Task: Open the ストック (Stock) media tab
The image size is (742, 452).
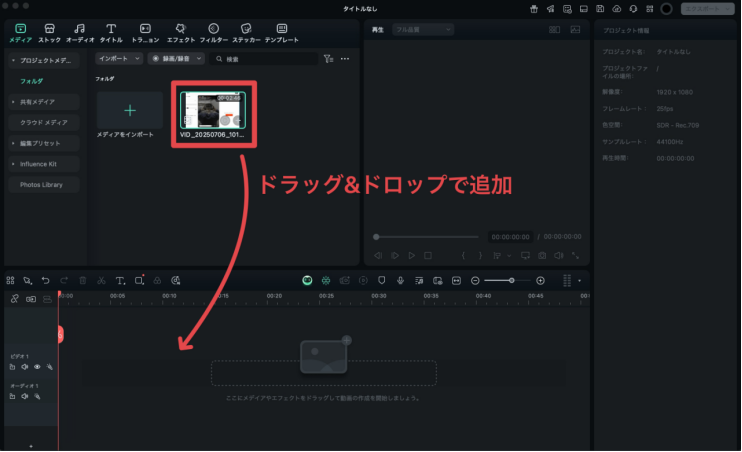Action: click(x=49, y=32)
